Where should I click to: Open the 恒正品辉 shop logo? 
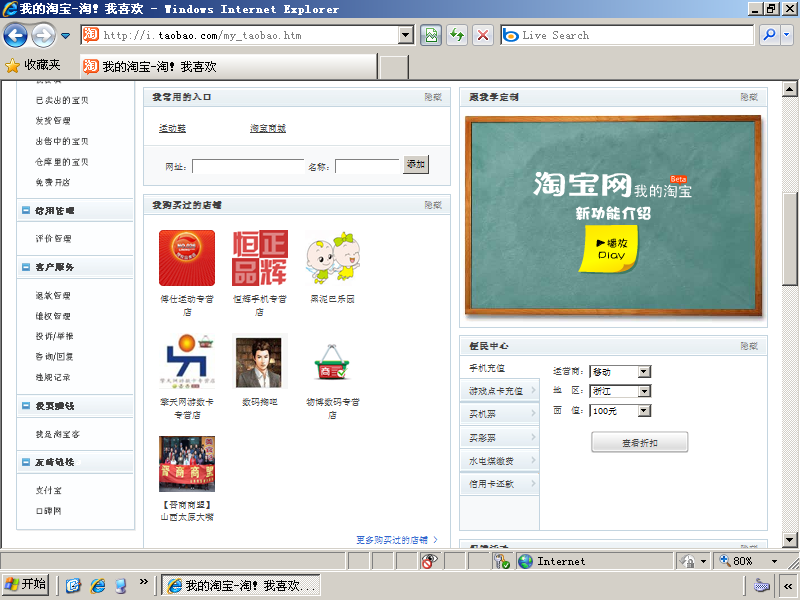[x=260, y=258]
